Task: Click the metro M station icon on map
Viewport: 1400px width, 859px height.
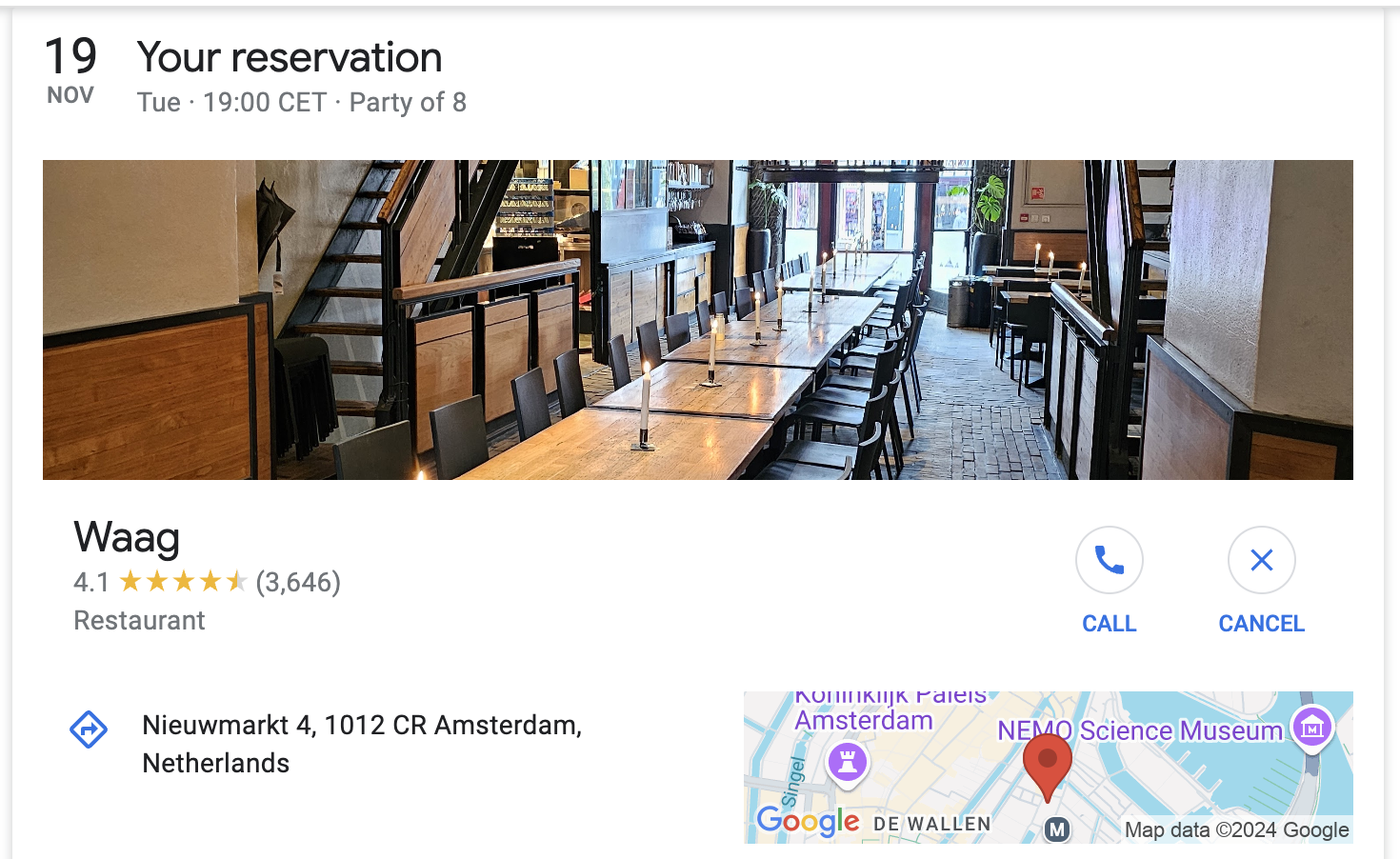Action: coord(1057,829)
